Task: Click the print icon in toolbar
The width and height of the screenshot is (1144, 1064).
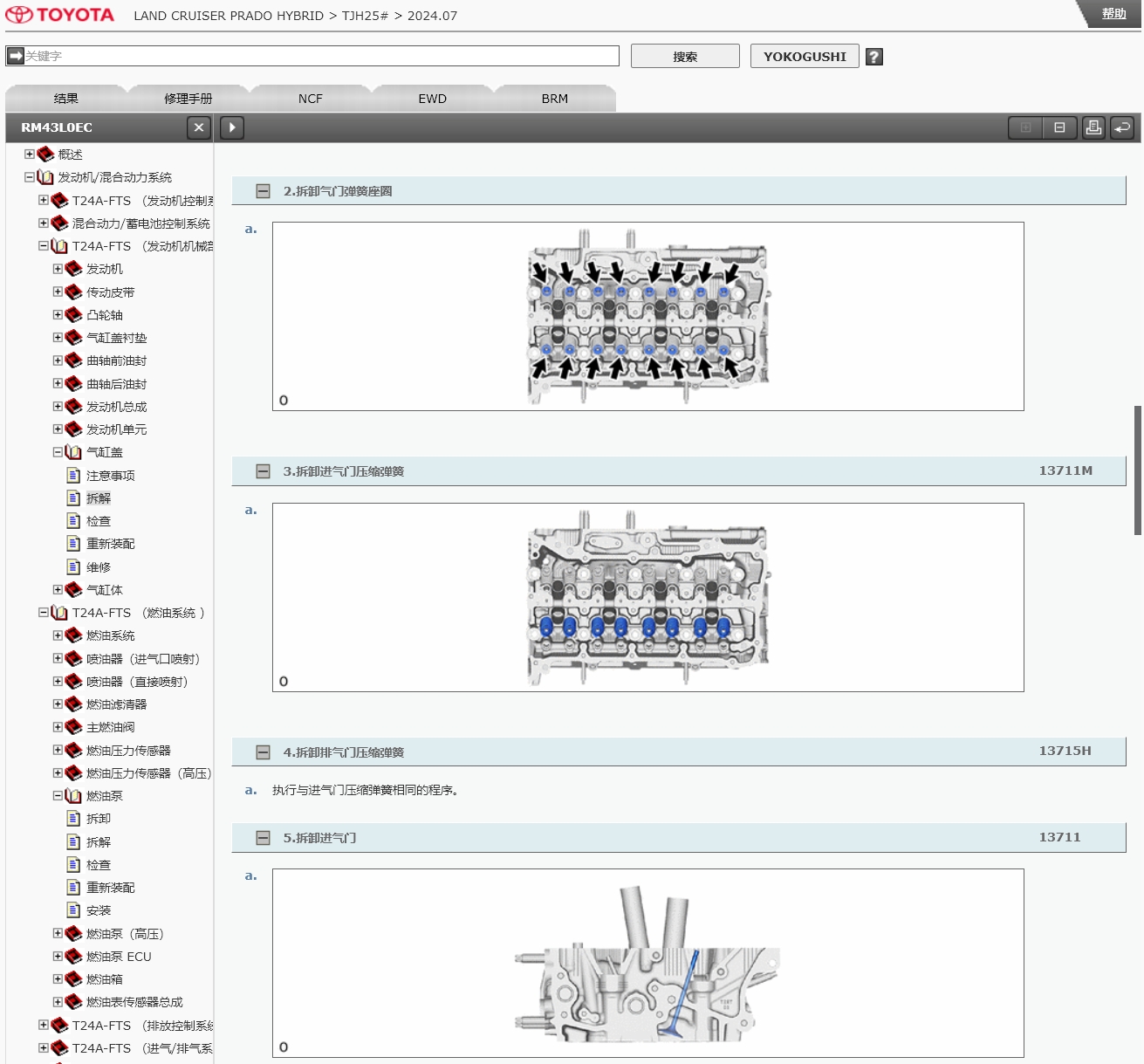Action: click(x=1093, y=127)
